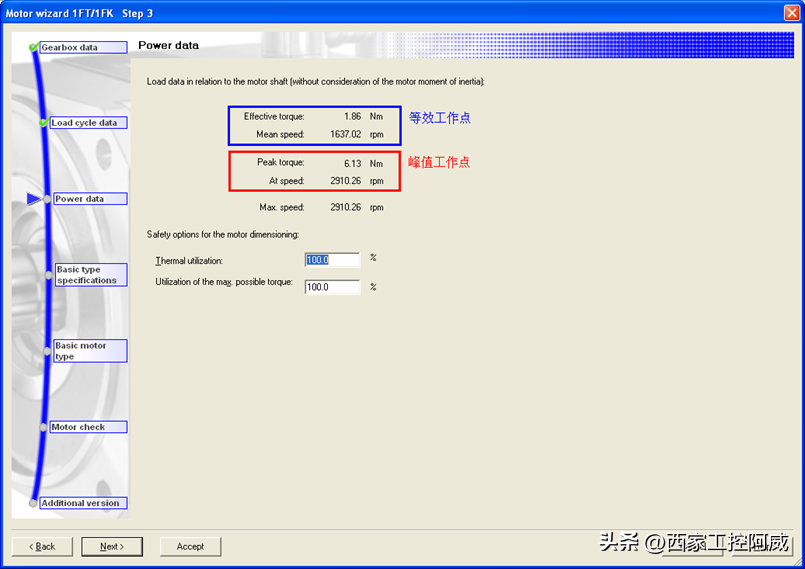Open the Additional version step
This screenshot has width=805, height=569.
(x=83, y=503)
